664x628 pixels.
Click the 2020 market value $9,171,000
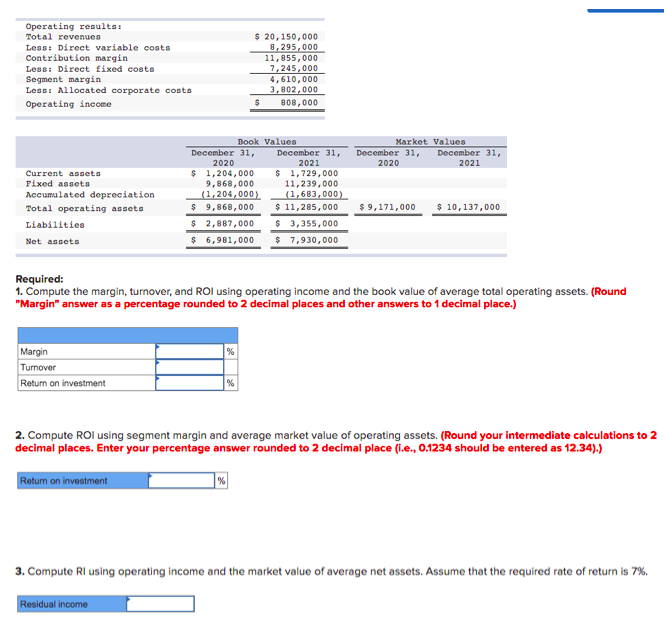(387, 207)
